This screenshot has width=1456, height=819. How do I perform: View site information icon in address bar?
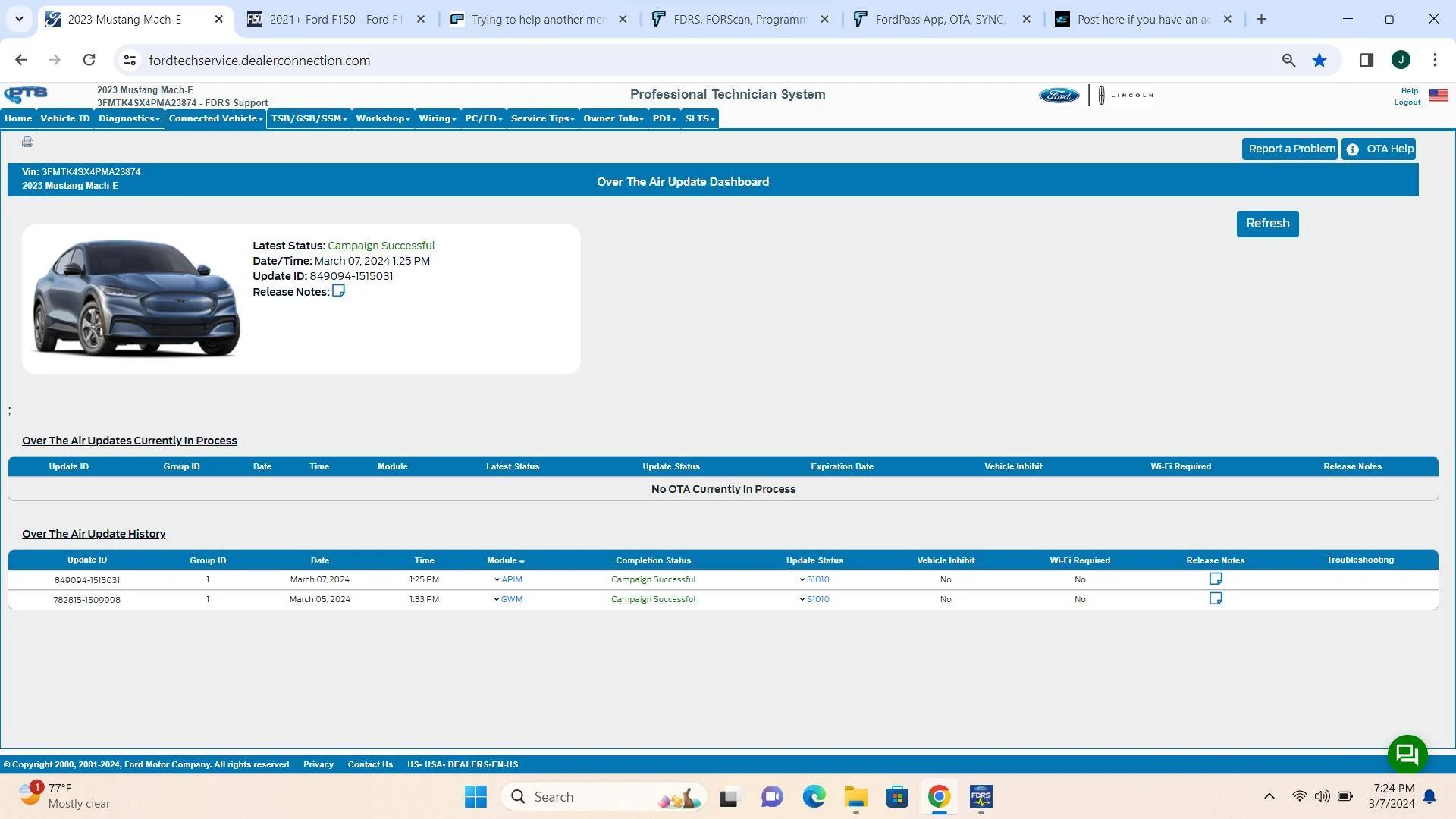point(130,60)
